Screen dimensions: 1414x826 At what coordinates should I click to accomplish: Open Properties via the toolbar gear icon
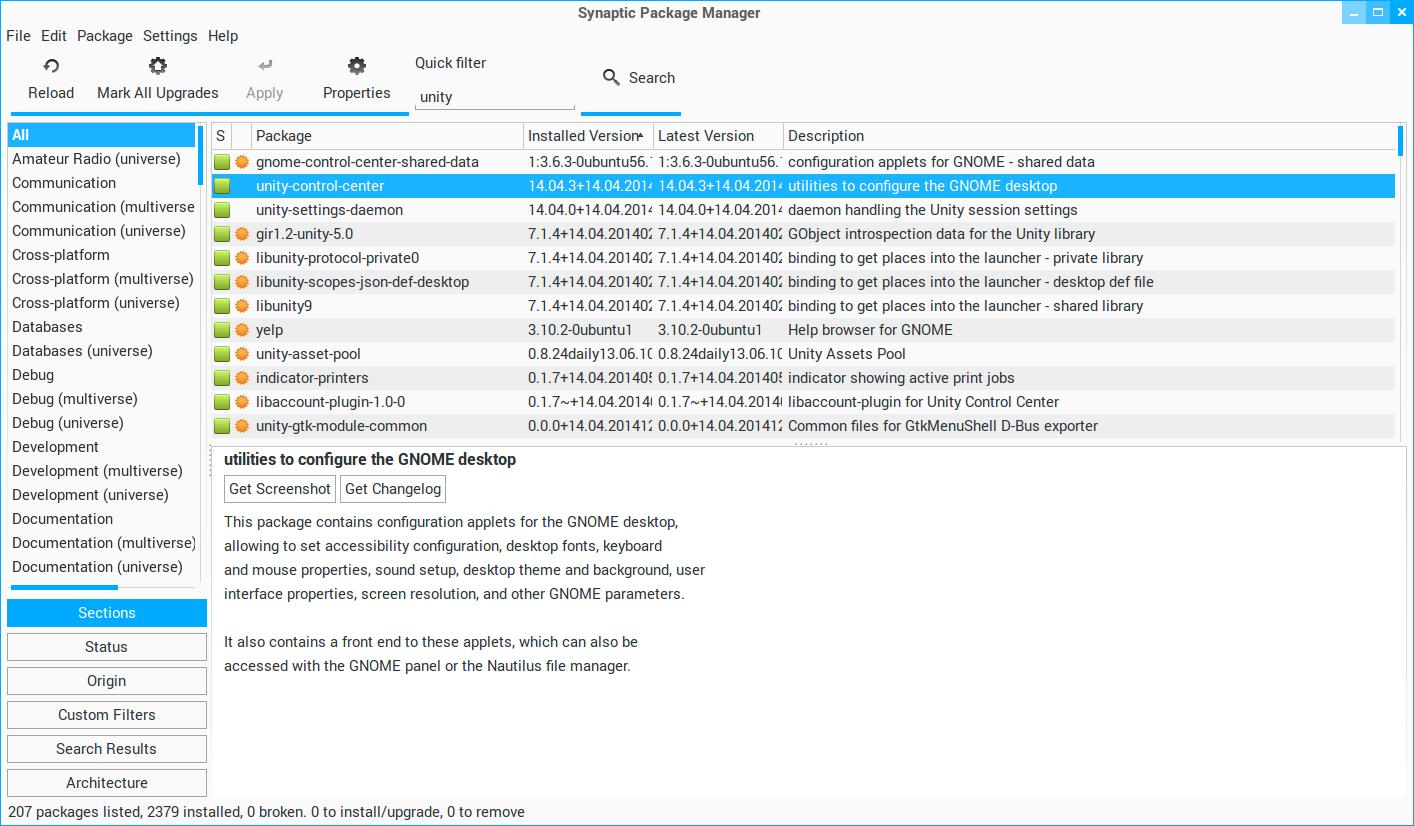pos(356,66)
